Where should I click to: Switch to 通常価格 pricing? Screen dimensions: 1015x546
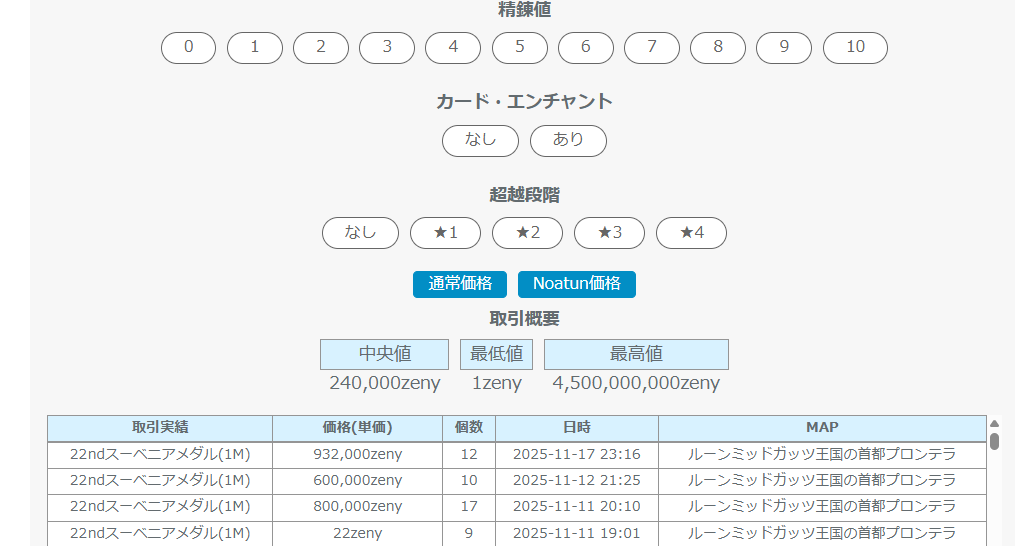460,284
